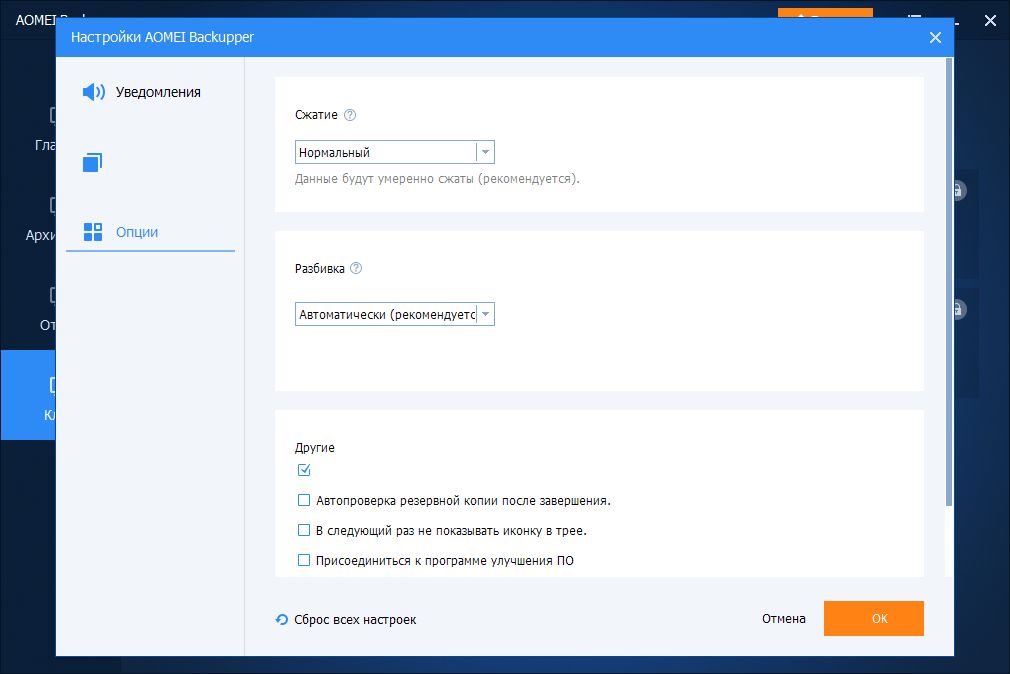
Task: Toggle the checked box under Другие
Action: 304,470
